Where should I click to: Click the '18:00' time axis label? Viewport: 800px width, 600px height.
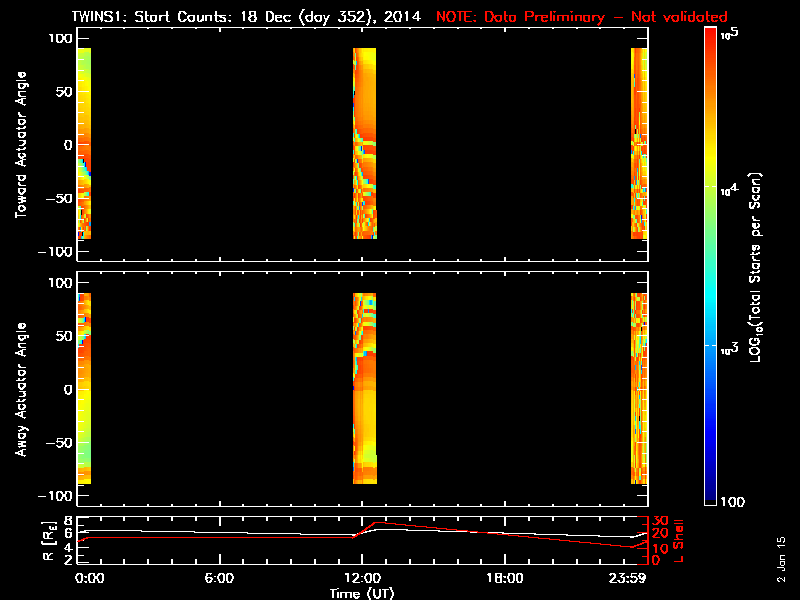pos(505,578)
